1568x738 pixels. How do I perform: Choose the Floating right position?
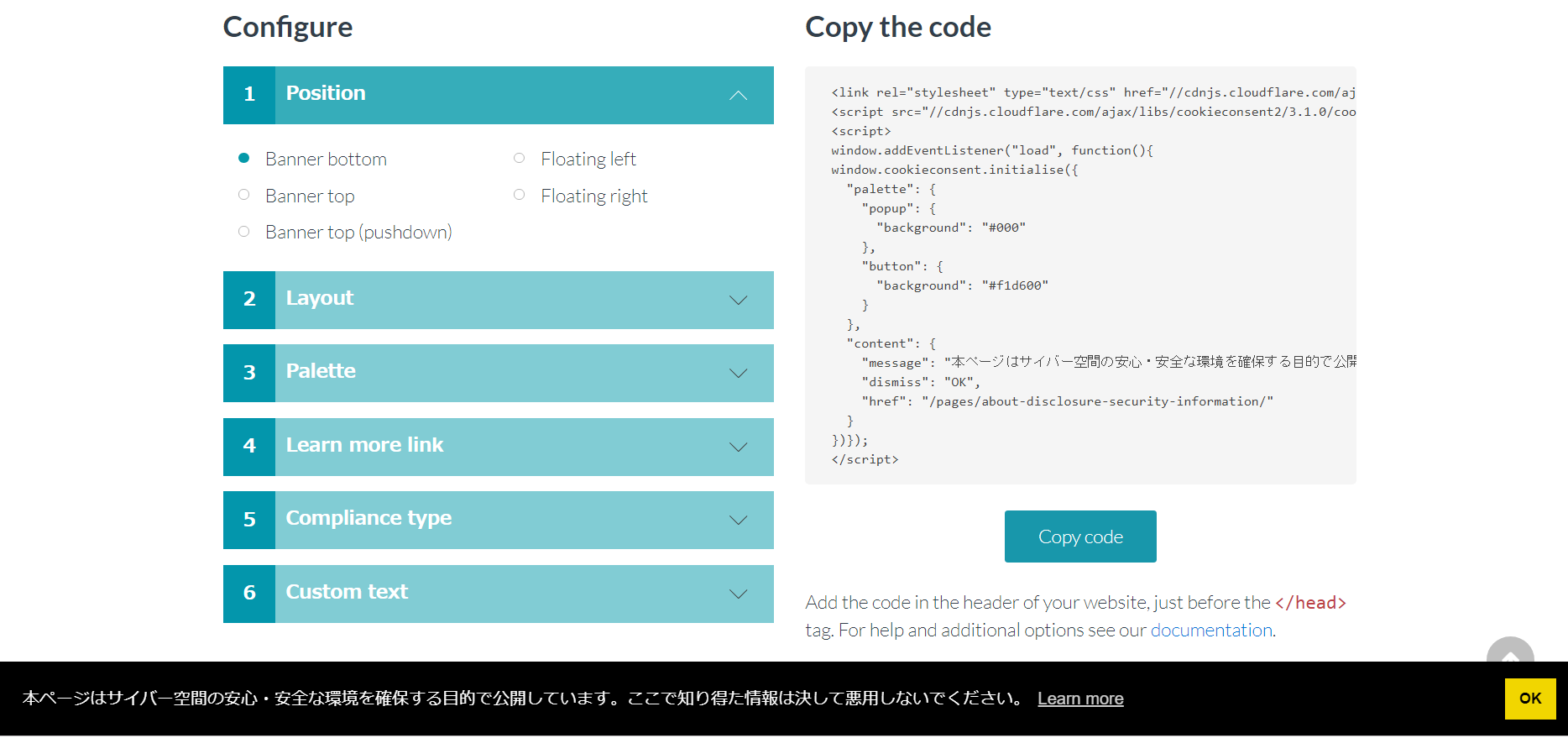tap(520, 195)
